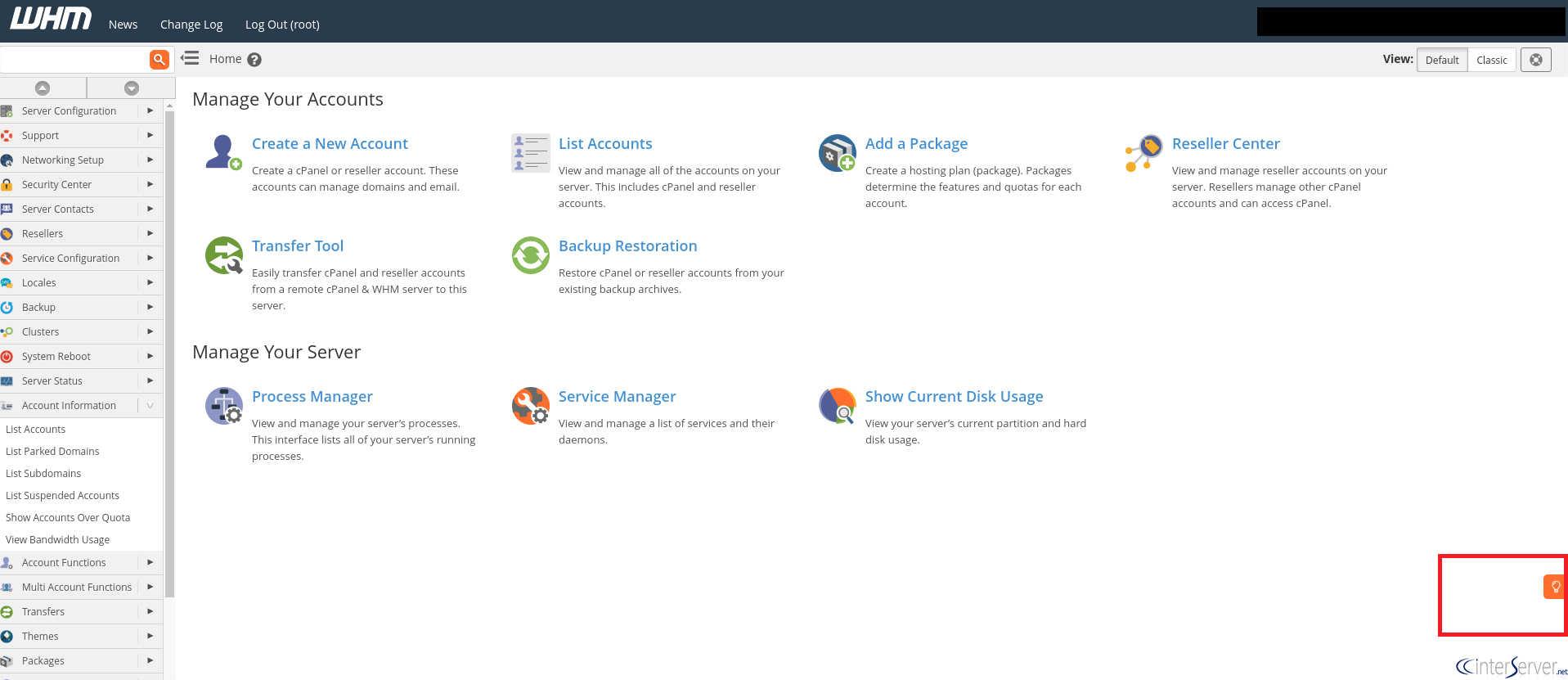This screenshot has height=680, width=1568.
Task: Open the Transfer Tool link
Action: (x=298, y=246)
